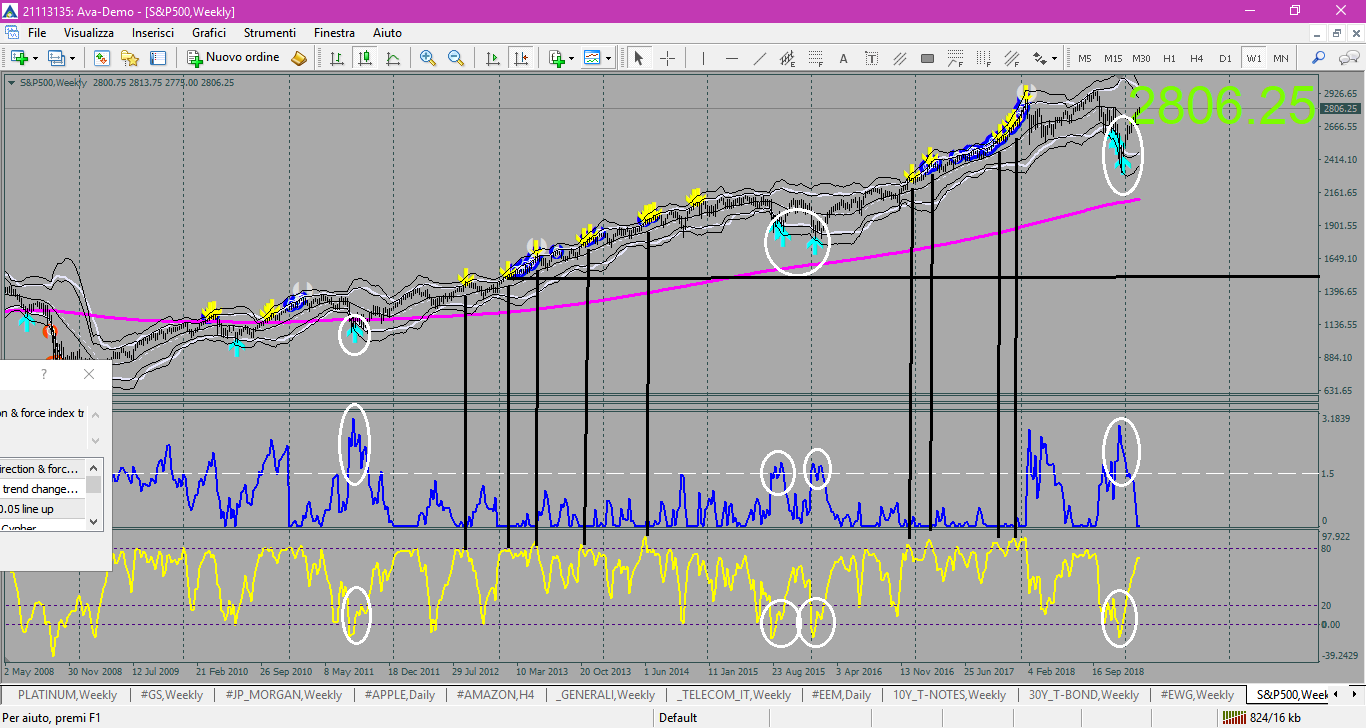Toggle the Terminal panel icon
This screenshot has height=728, width=1366.
[157, 58]
